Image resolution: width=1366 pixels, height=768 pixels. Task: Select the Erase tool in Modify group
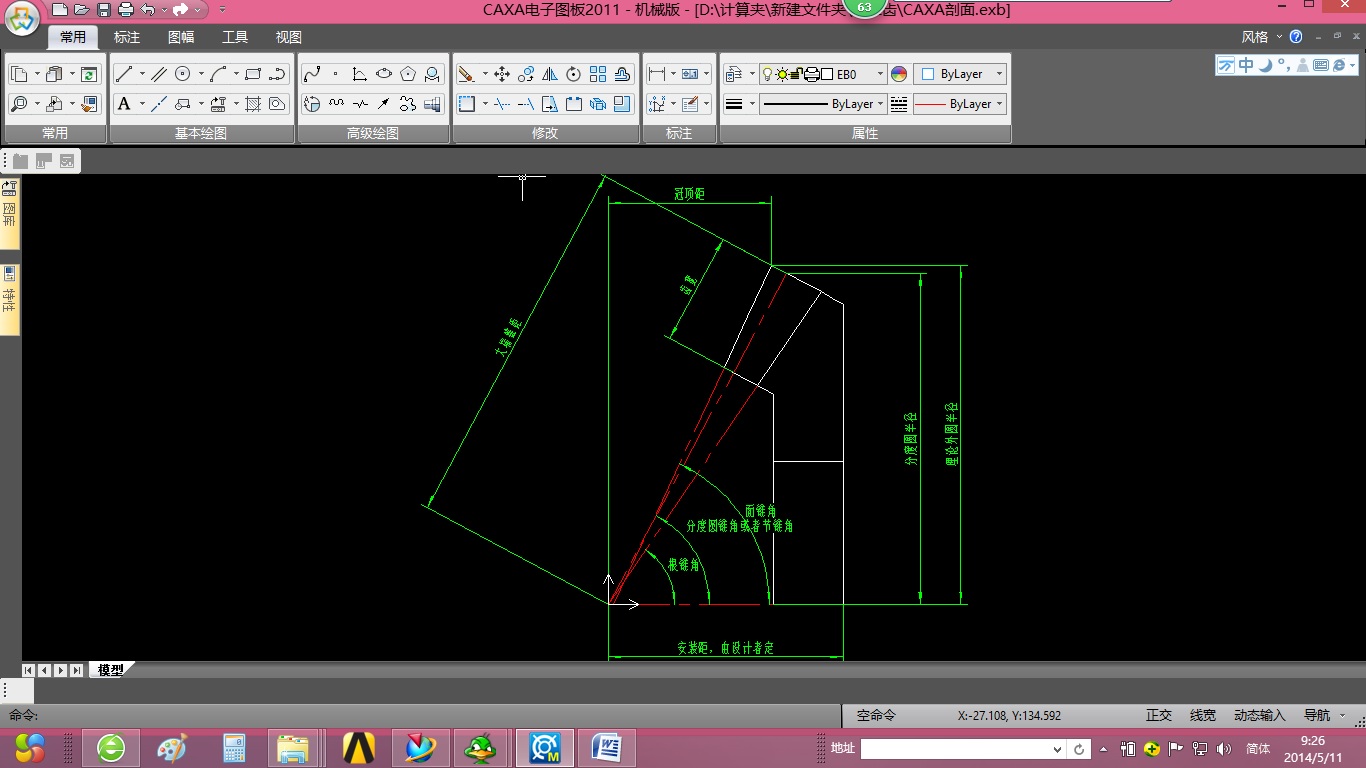[x=466, y=74]
